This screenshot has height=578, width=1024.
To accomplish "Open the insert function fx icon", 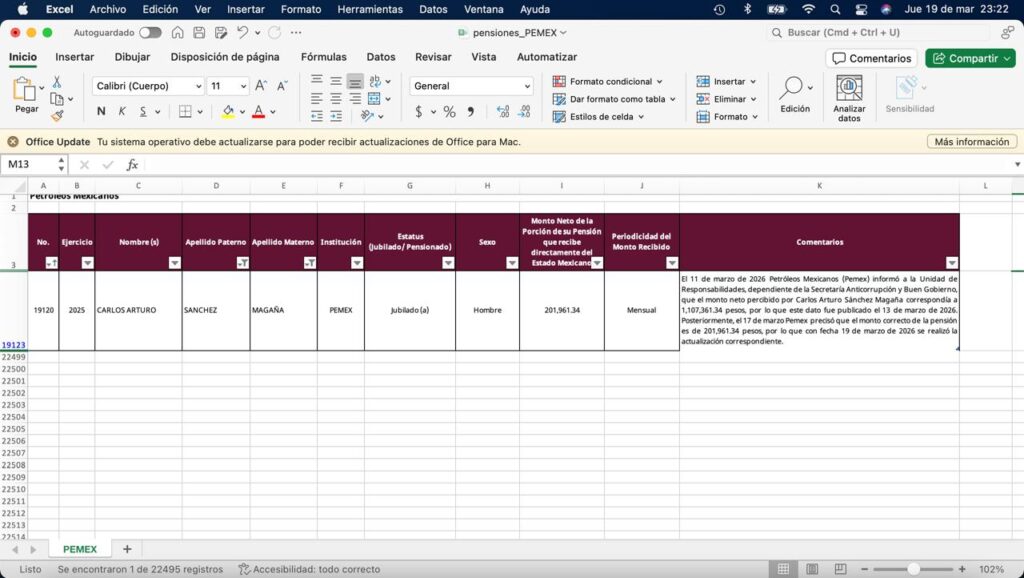I will click(x=132, y=164).
